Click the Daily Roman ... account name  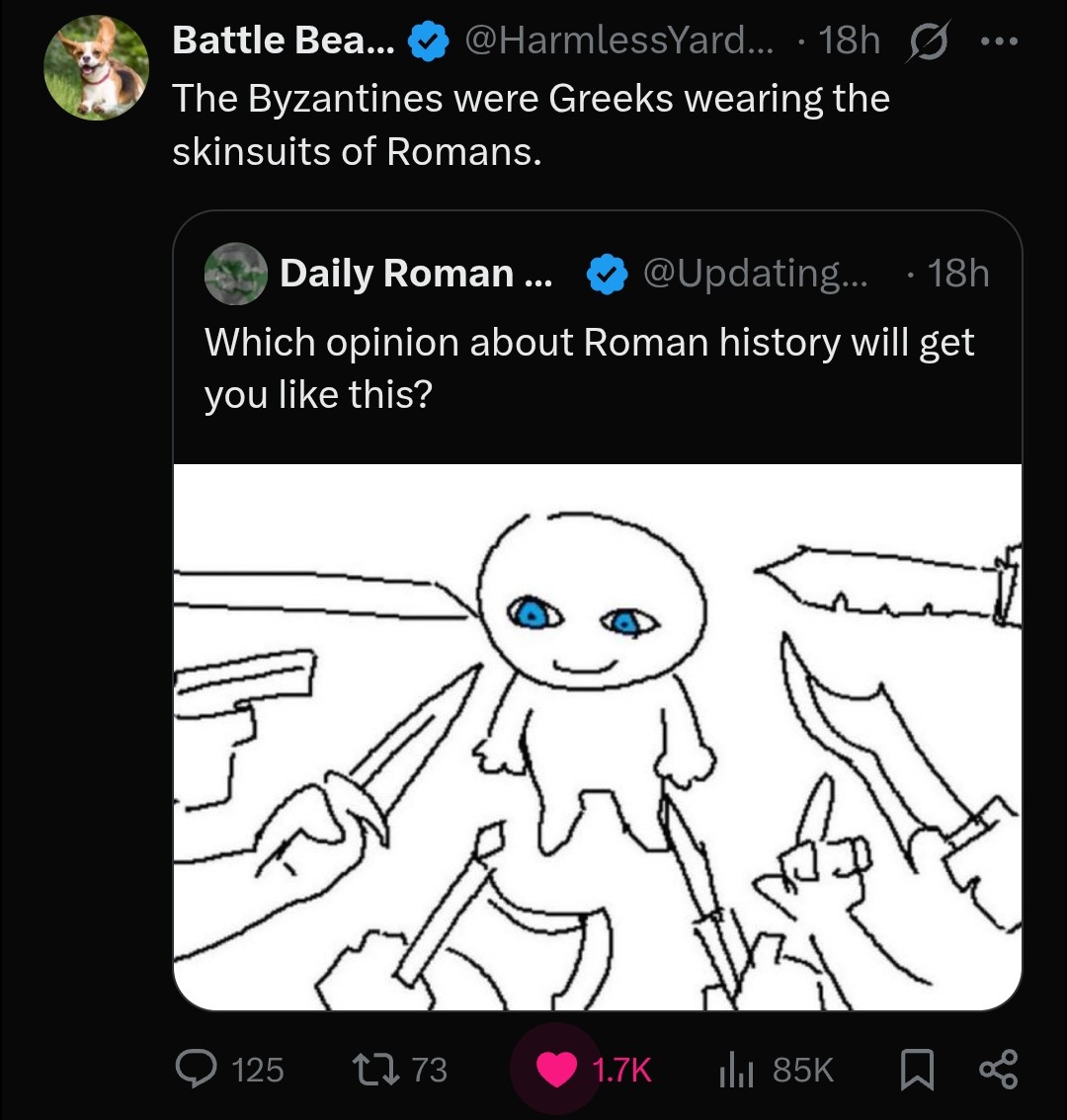pyautogui.click(x=416, y=273)
